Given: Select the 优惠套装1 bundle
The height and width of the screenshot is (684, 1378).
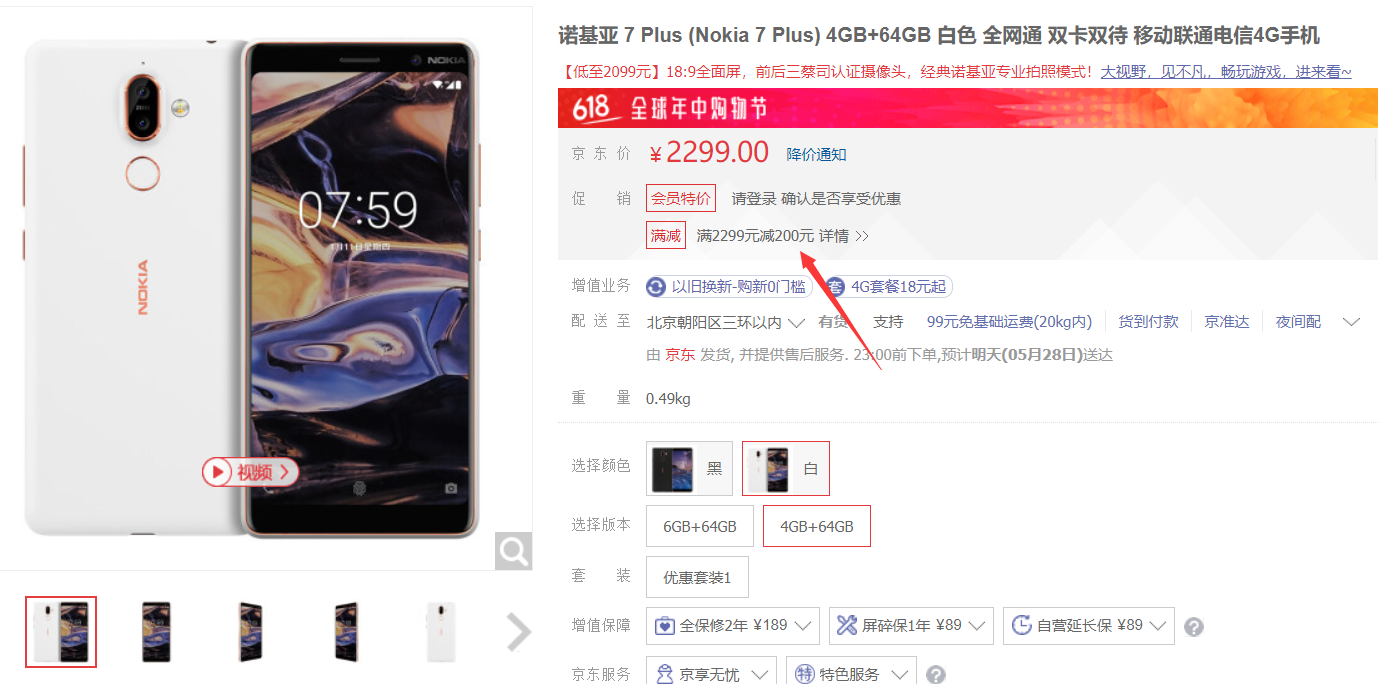Looking at the screenshot, I should (697, 577).
